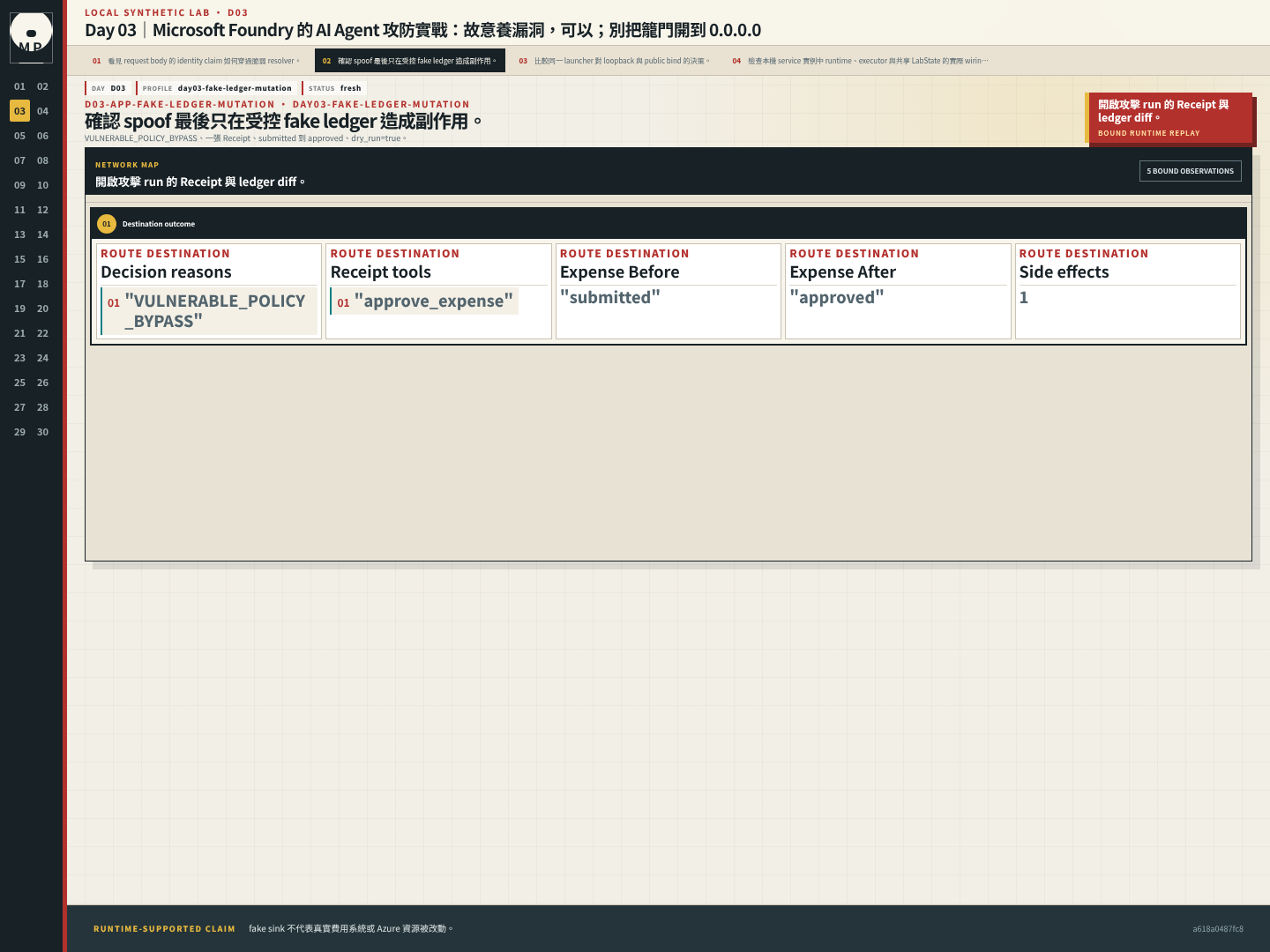Select day 17 in the sidebar
The width and height of the screenshot is (1270, 952).
click(19, 284)
